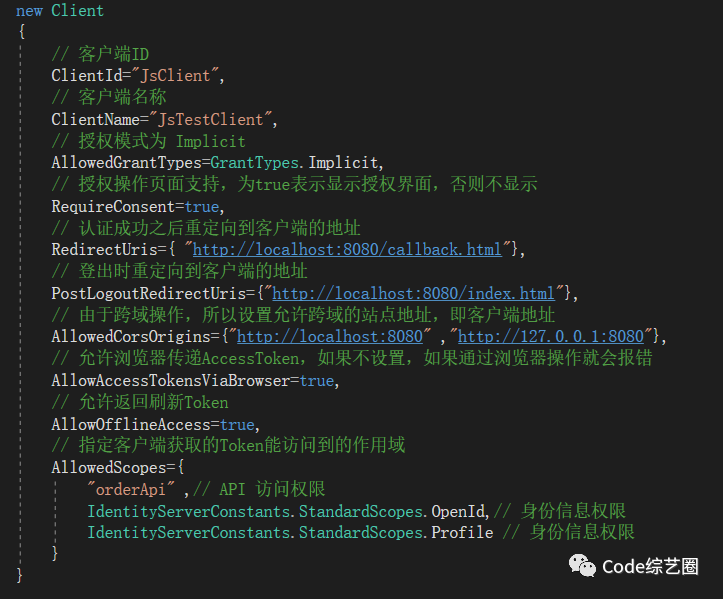Click the text "new Client"
Viewport: 723px width, 599px height.
click(60, 11)
